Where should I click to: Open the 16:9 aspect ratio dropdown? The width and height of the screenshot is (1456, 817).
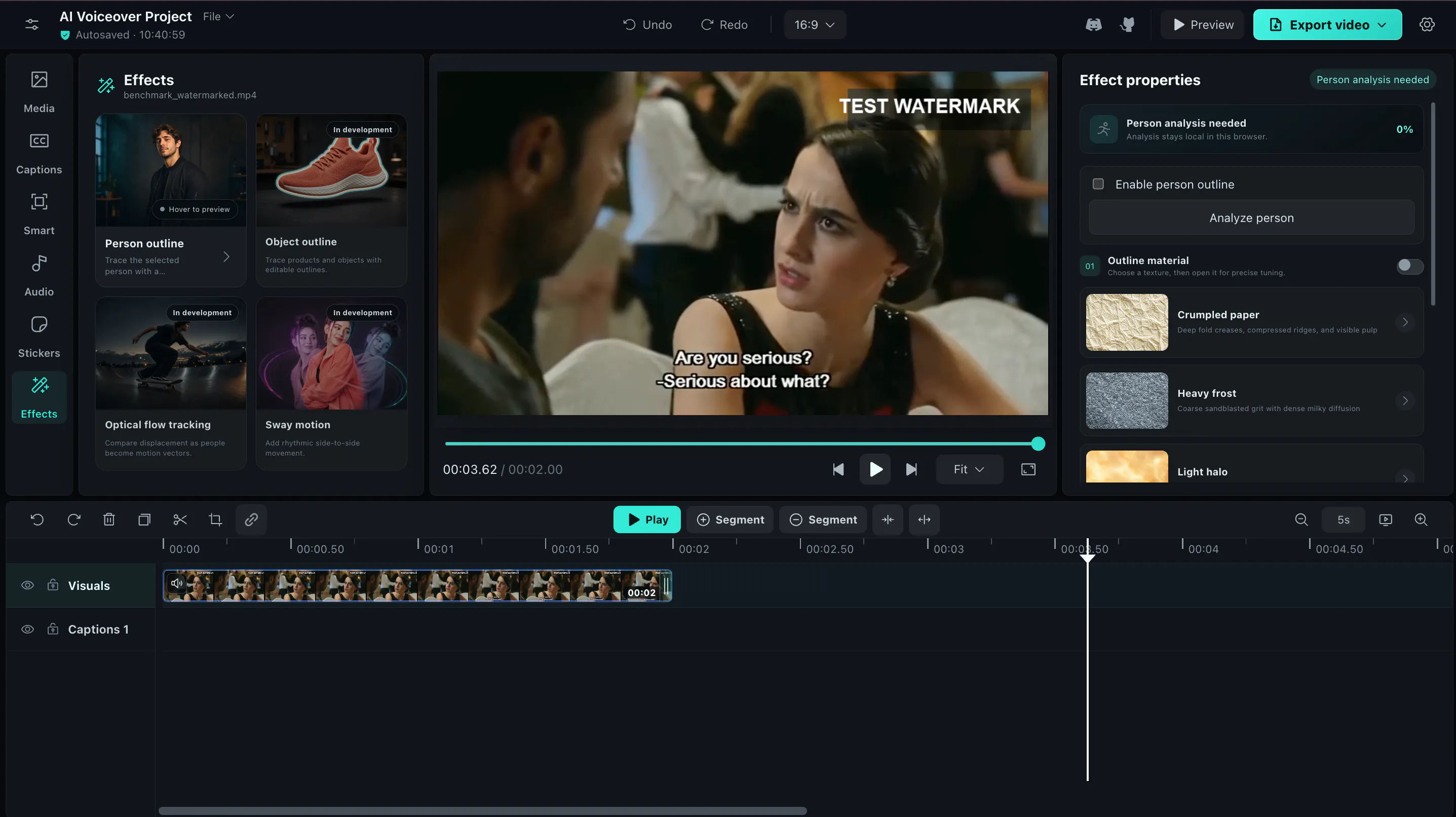(x=815, y=24)
